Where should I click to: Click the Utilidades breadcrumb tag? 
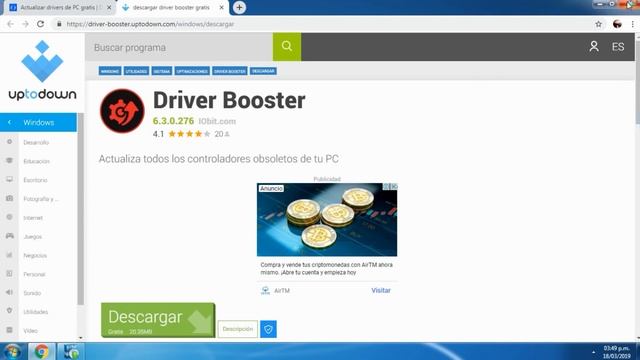pos(136,71)
